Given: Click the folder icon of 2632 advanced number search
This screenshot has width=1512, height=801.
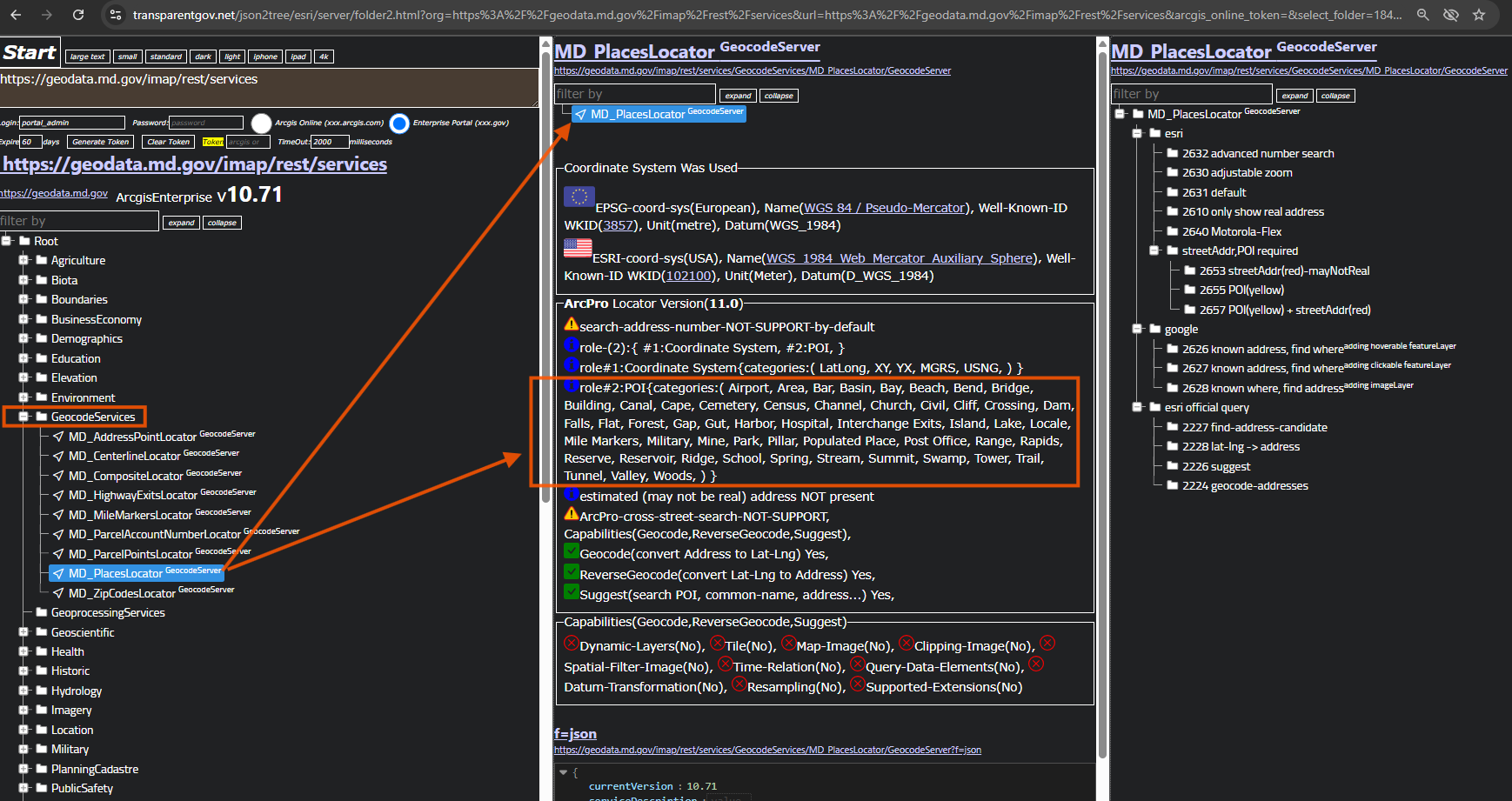Looking at the screenshot, I should 1172,153.
